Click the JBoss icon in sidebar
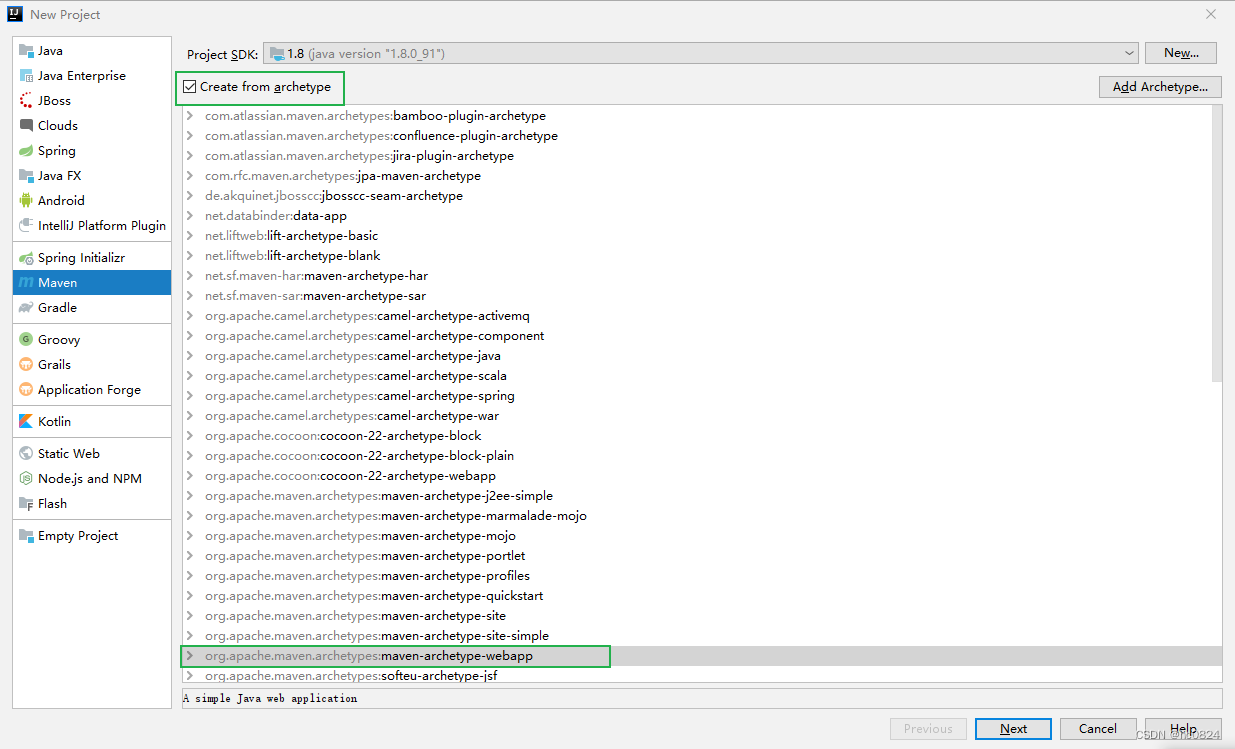Viewport: 1235px width, 749px height. coord(26,101)
